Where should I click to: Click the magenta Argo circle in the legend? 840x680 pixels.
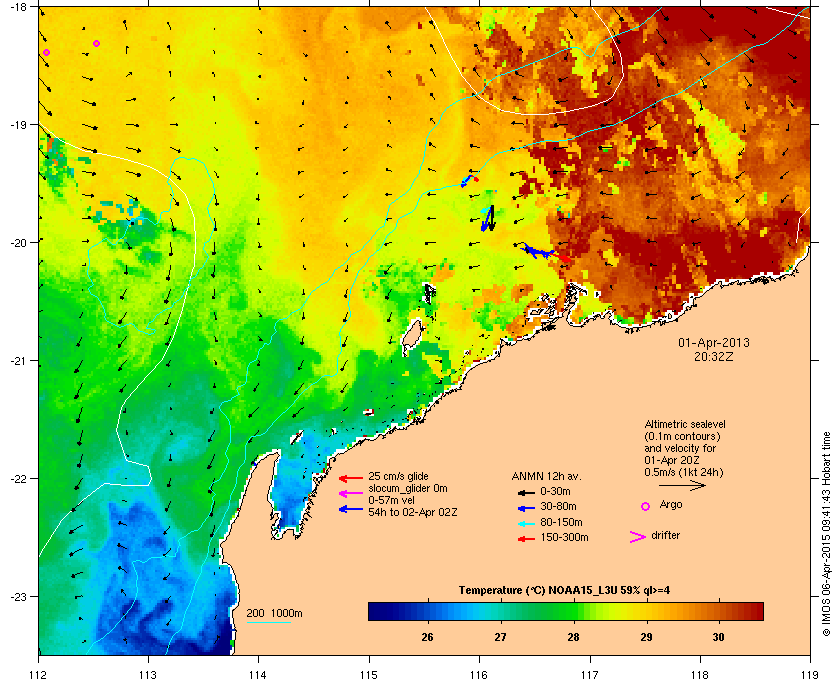click(646, 506)
